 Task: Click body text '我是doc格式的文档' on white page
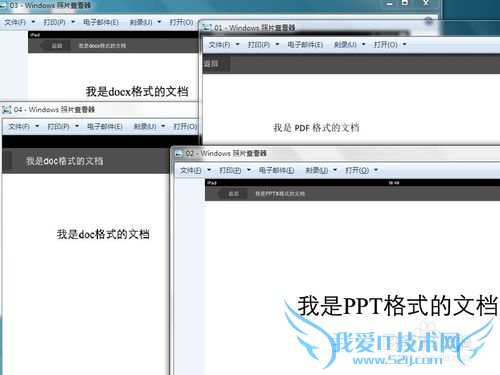click(103, 234)
